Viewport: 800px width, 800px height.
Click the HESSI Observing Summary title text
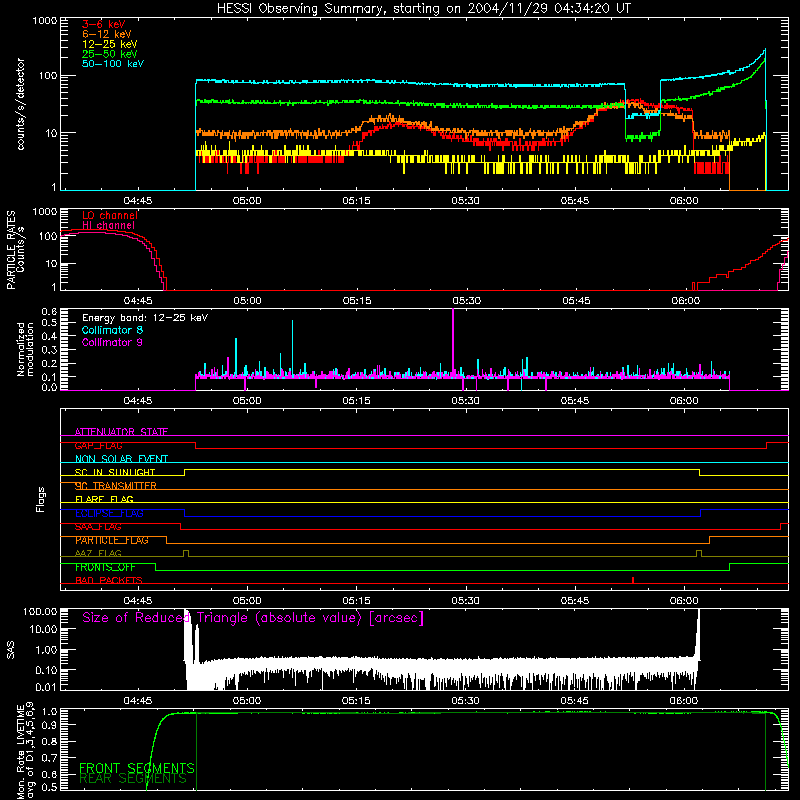pos(423,9)
